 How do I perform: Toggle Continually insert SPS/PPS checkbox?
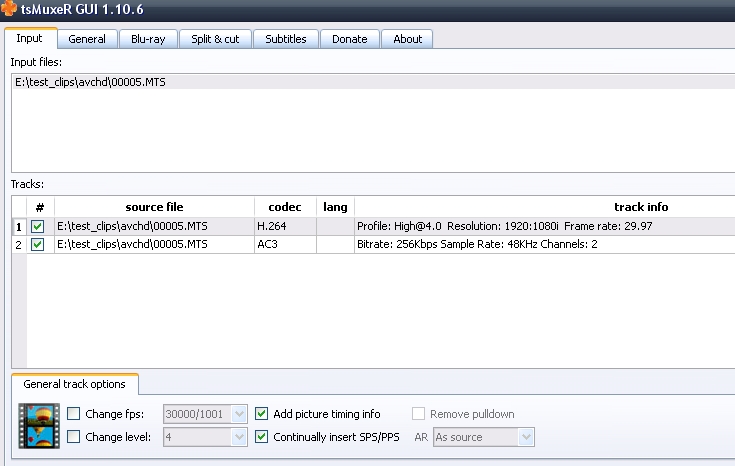click(x=262, y=436)
